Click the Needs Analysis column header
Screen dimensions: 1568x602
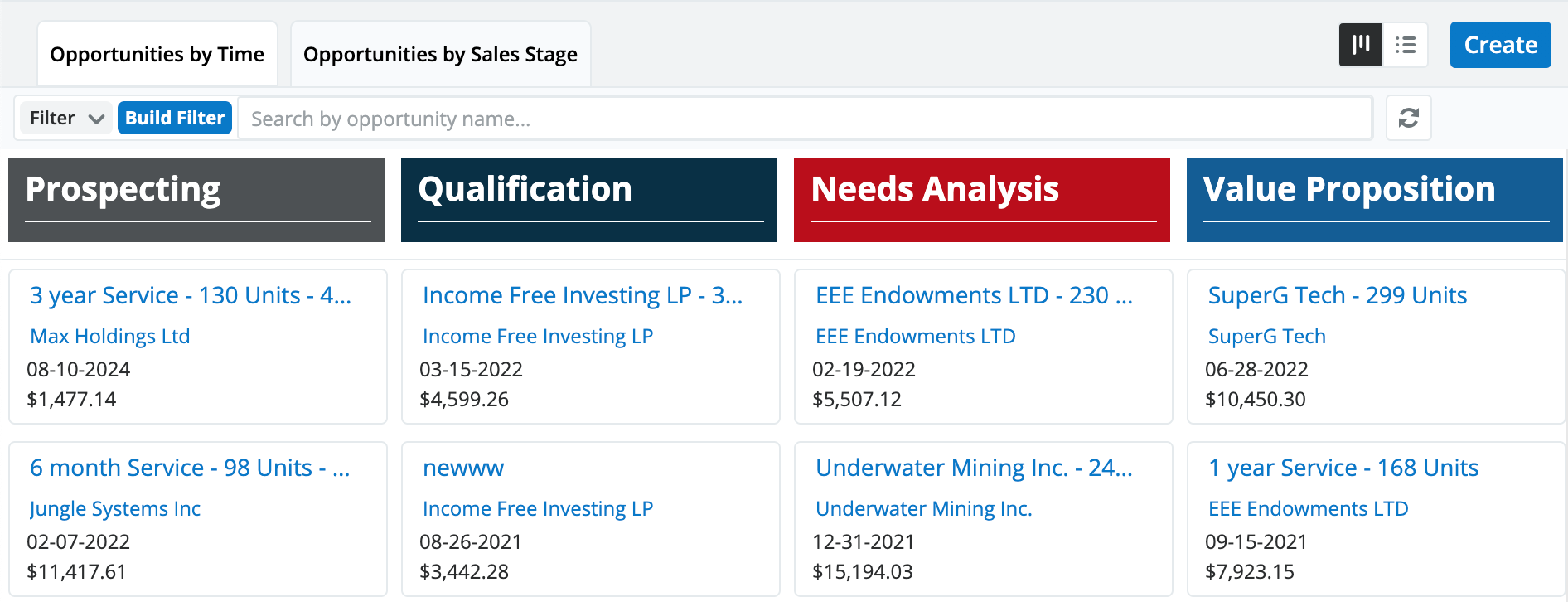(x=935, y=190)
